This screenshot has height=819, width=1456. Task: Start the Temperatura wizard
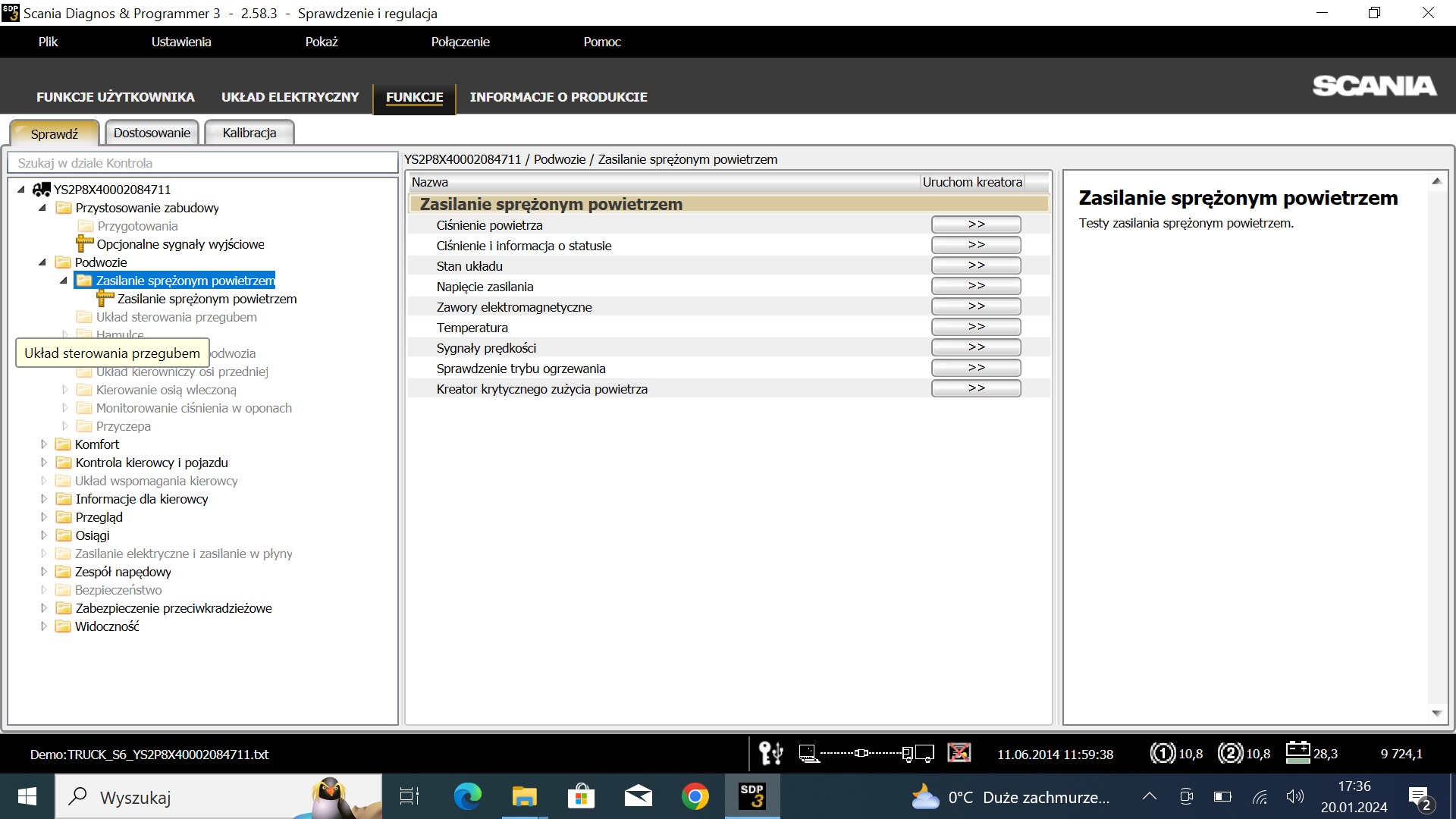[x=976, y=327]
